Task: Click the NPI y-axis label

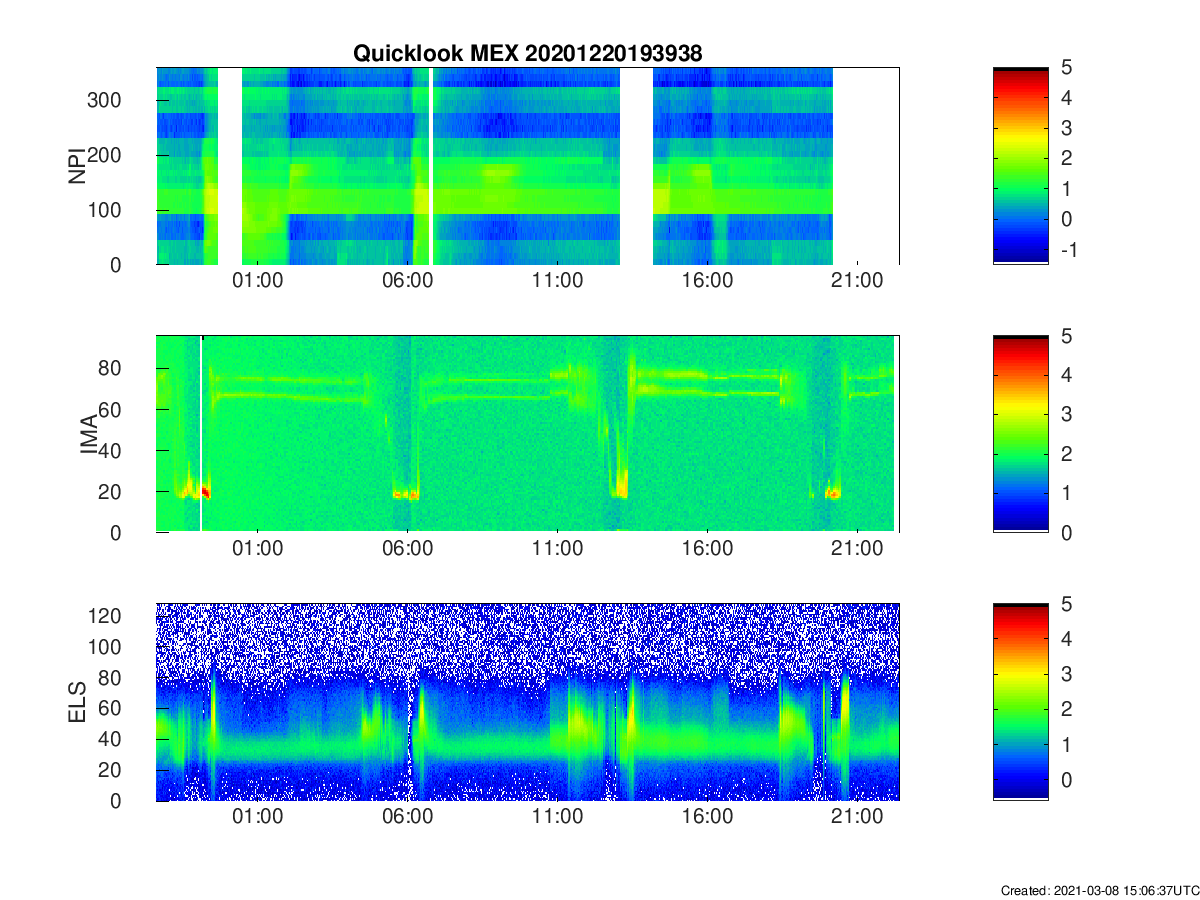Action: pyautogui.click(x=76, y=166)
